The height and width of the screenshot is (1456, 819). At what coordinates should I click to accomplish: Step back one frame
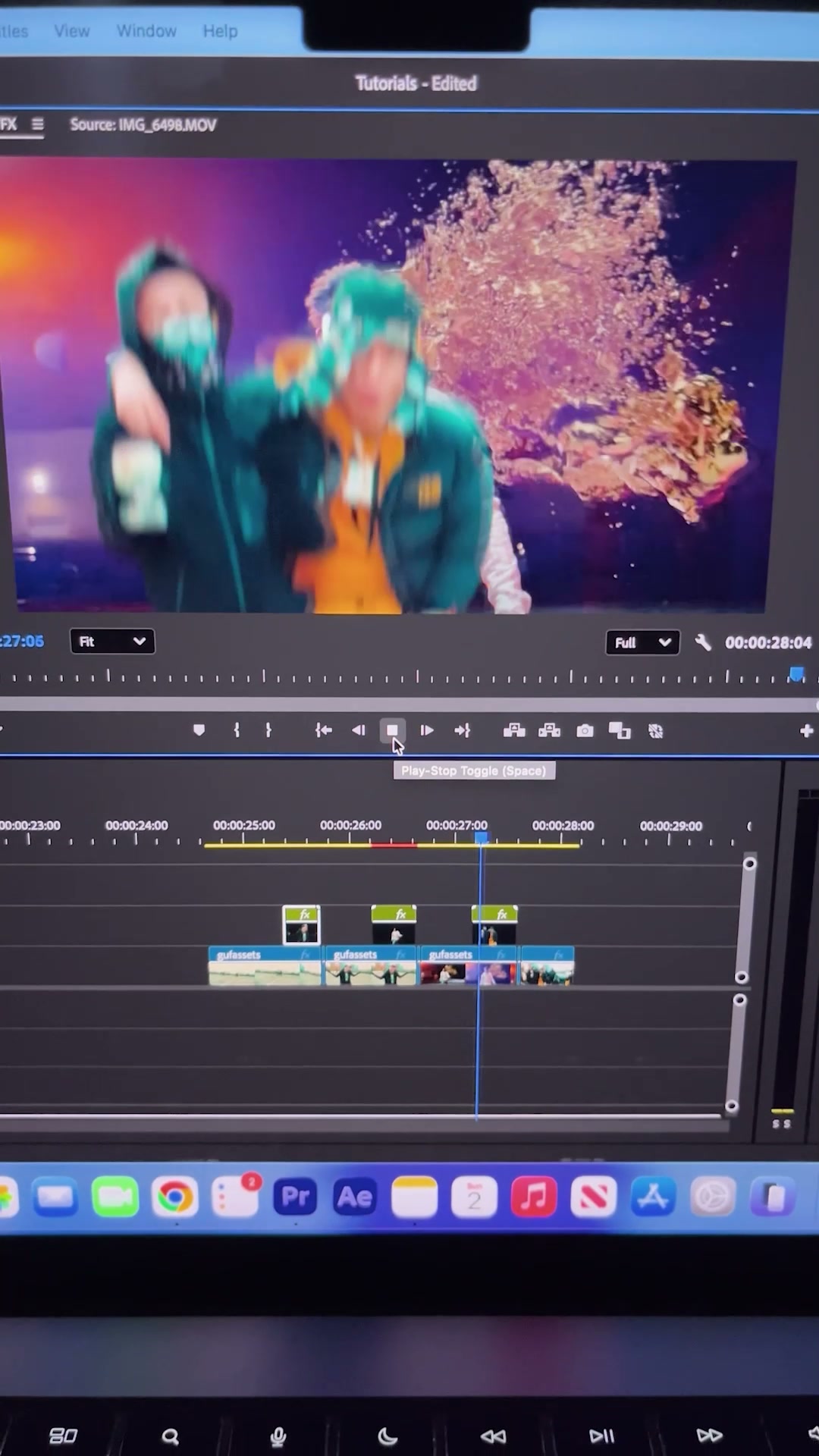pyautogui.click(x=359, y=730)
